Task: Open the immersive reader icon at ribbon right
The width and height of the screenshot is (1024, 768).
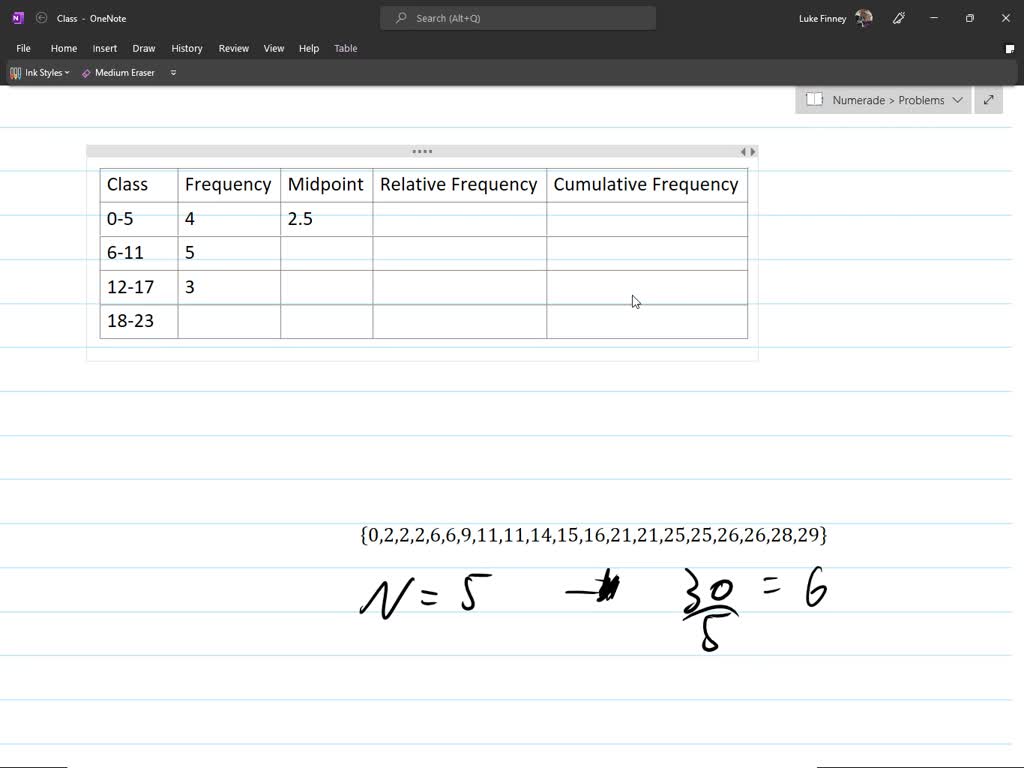Action: click(1008, 48)
